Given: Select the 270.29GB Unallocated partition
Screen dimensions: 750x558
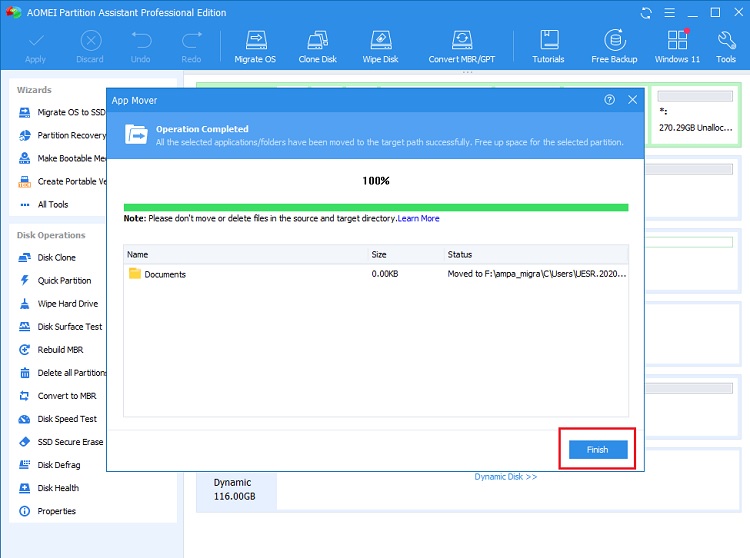Looking at the screenshot, I should pyautogui.click(x=695, y=114).
